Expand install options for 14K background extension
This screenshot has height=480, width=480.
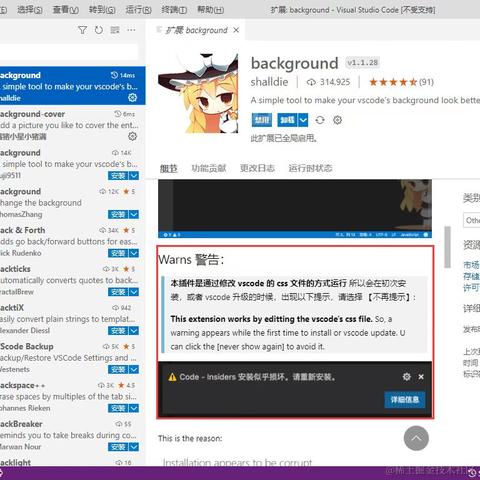134,176
